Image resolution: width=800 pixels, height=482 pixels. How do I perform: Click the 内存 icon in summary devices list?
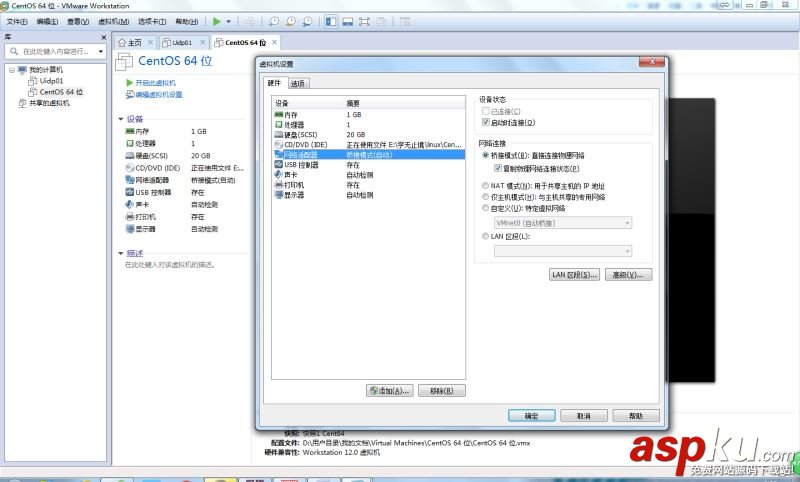(x=130, y=131)
